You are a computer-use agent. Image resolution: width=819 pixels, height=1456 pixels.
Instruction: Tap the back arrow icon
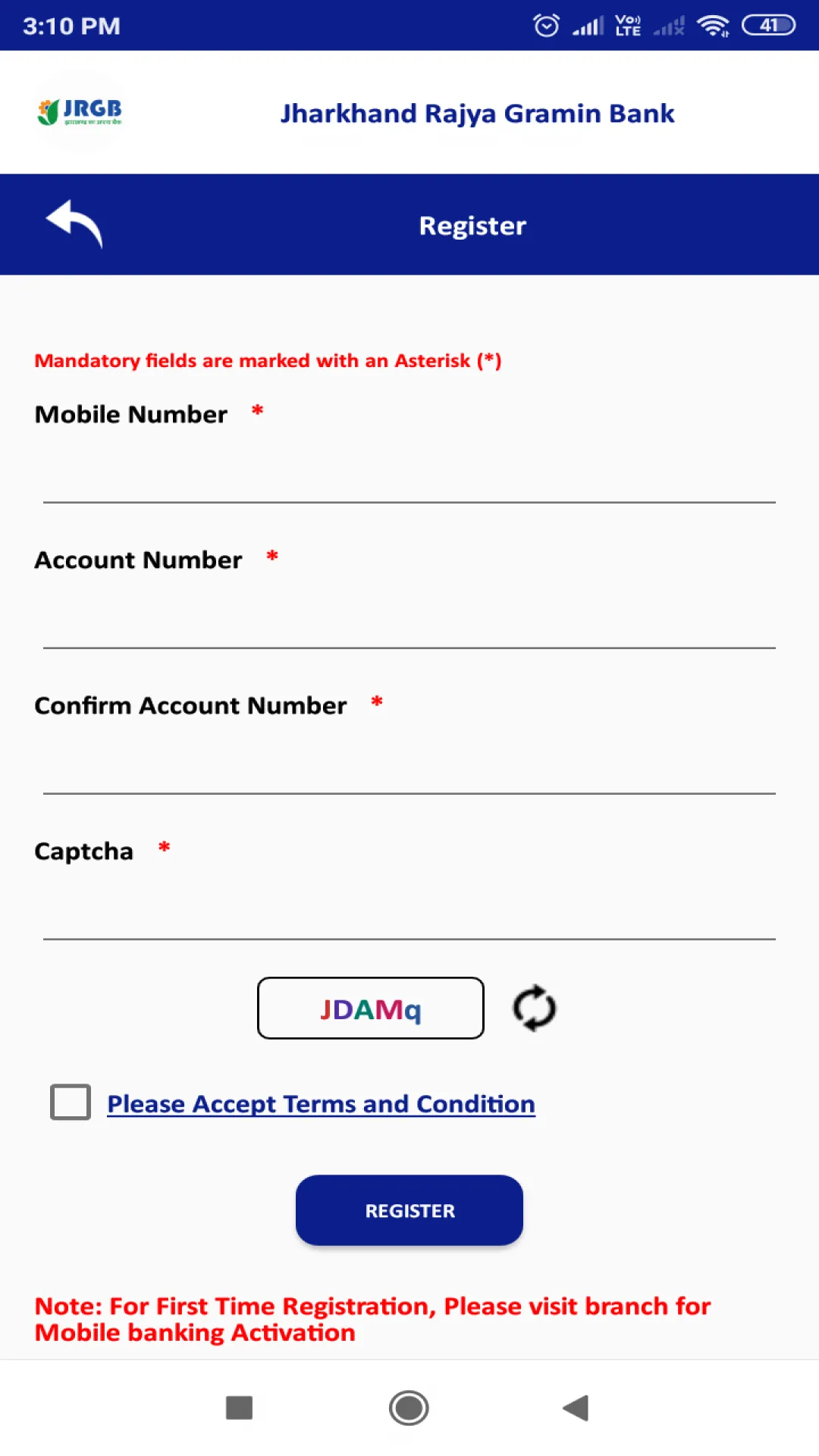pyautogui.click(x=74, y=224)
